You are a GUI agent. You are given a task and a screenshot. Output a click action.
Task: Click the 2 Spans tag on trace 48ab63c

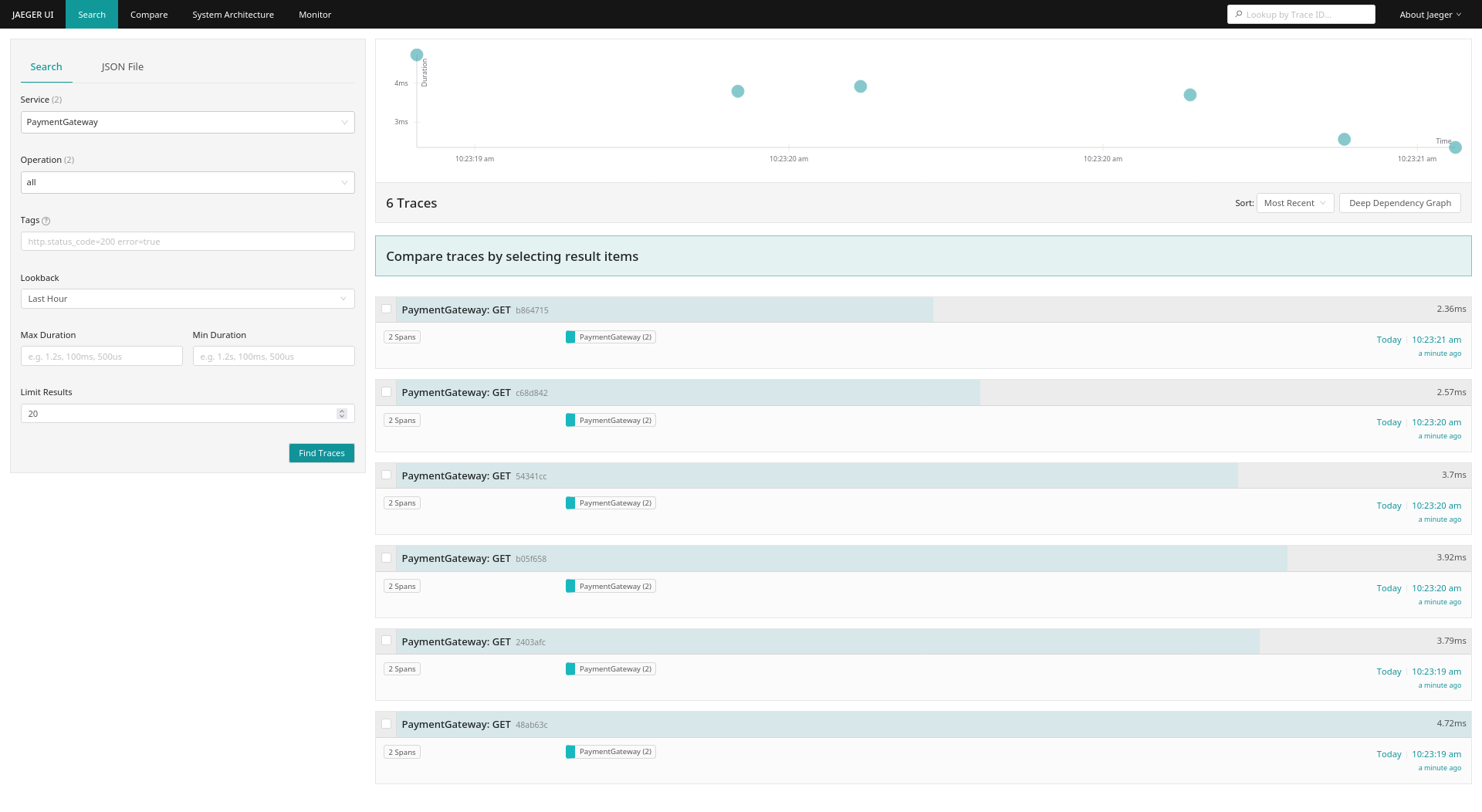click(x=402, y=753)
